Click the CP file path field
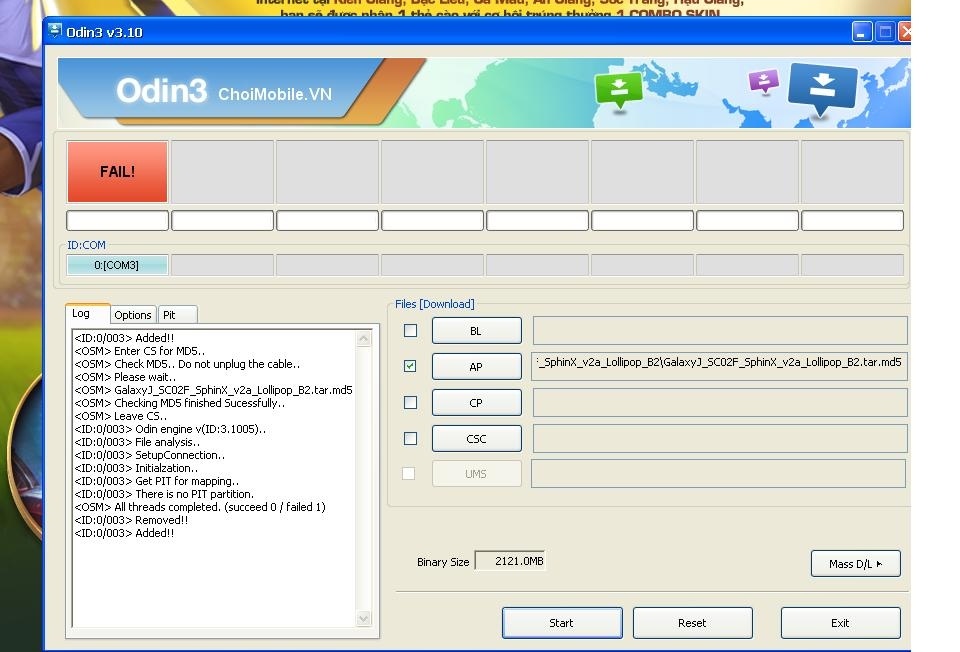 coord(720,402)
